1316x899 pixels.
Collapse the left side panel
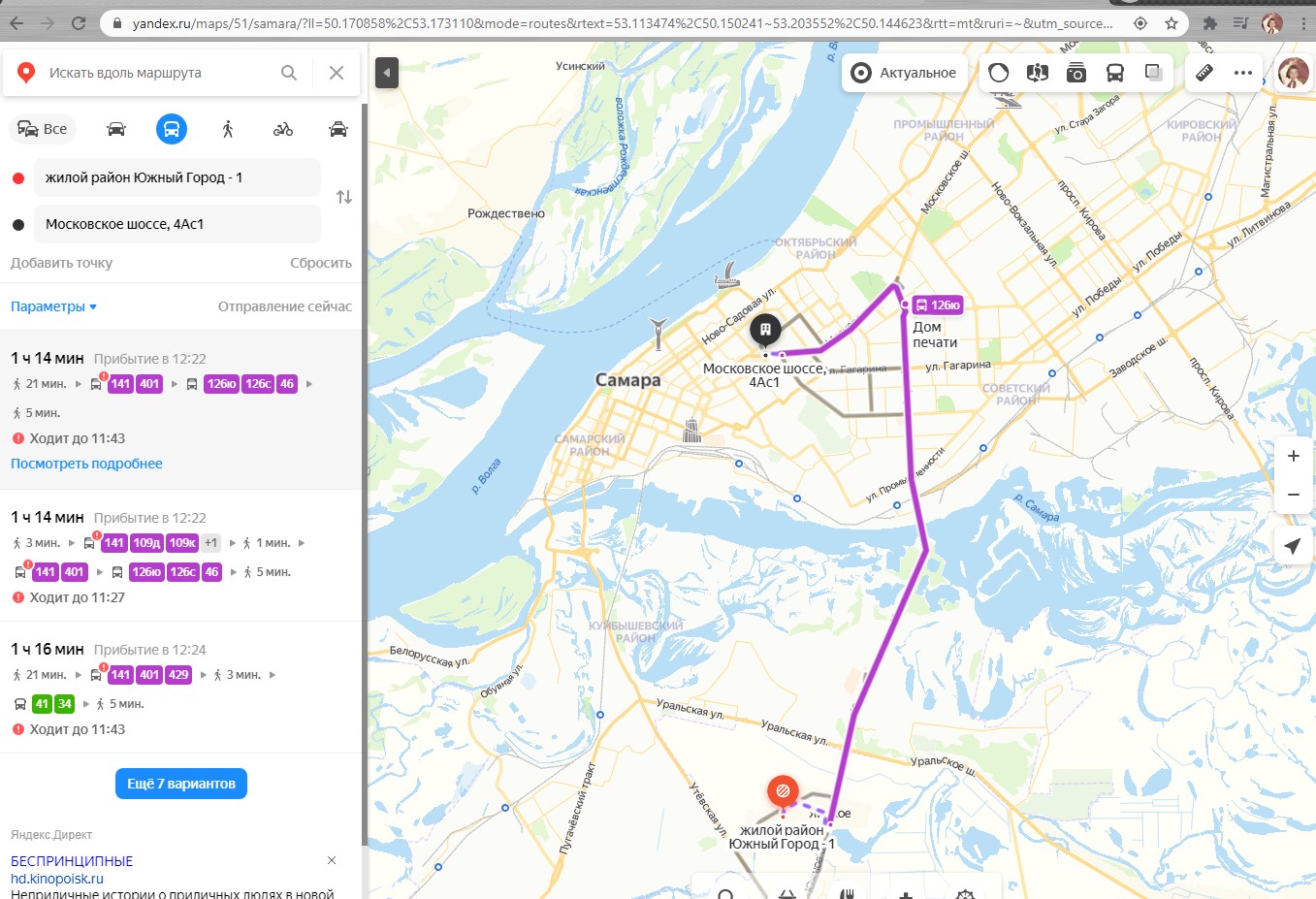[387, 73]
